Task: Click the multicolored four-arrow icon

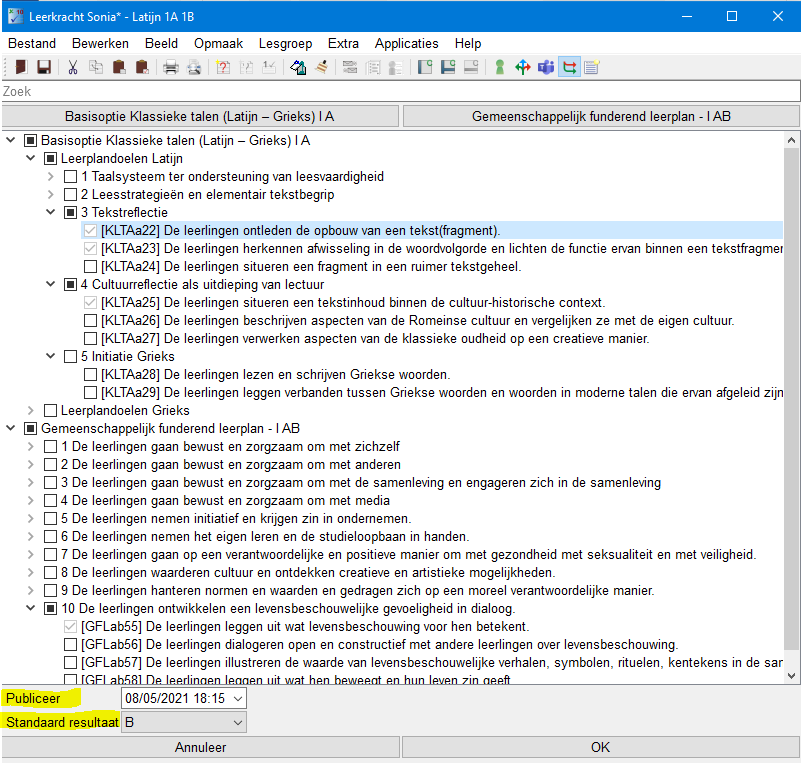Action: (x=523, y=67)
